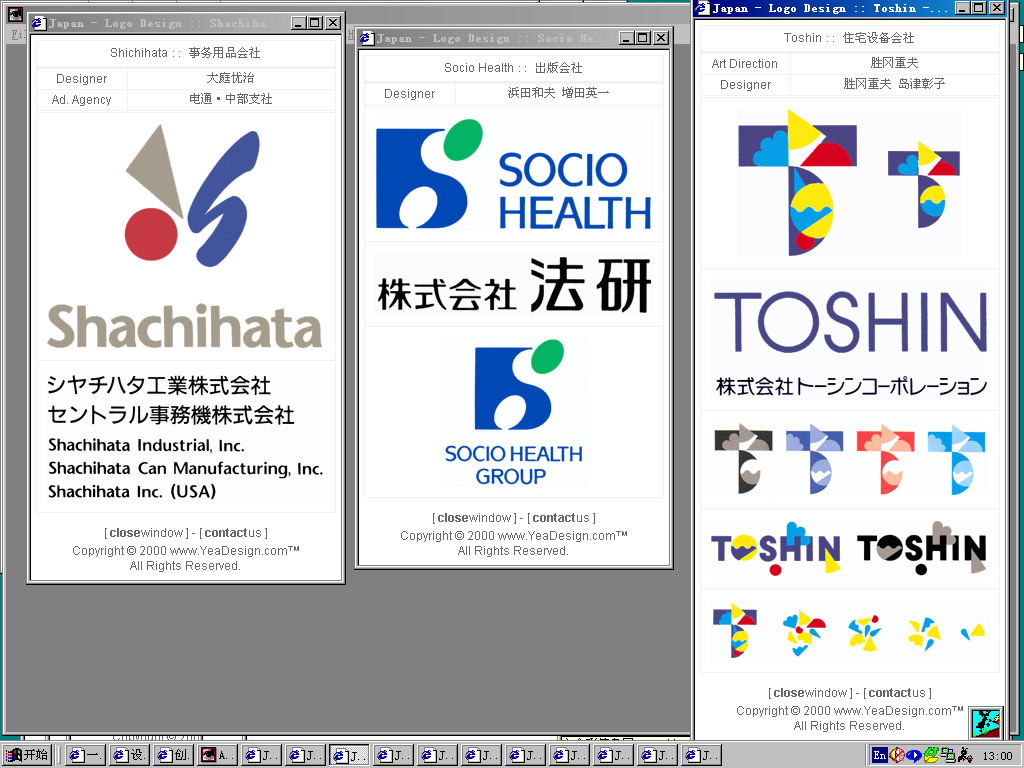Close the Toshin window
This screenshot has height=768, width=1024.
tap(997, 8)
